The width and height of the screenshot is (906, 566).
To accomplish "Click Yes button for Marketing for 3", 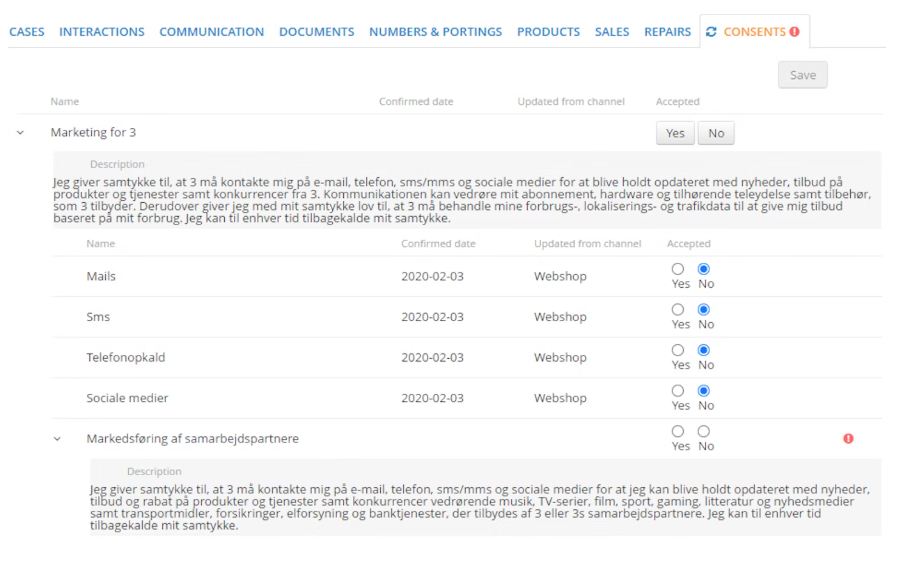I will [x=675, y=133].
